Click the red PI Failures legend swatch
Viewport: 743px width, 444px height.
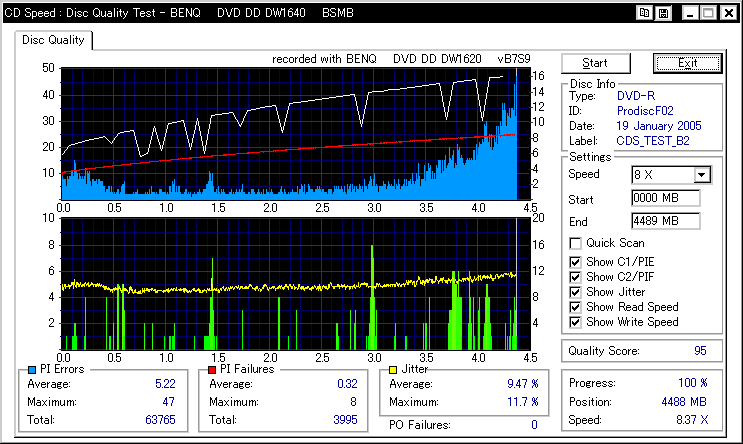click(x=212, y=370)
